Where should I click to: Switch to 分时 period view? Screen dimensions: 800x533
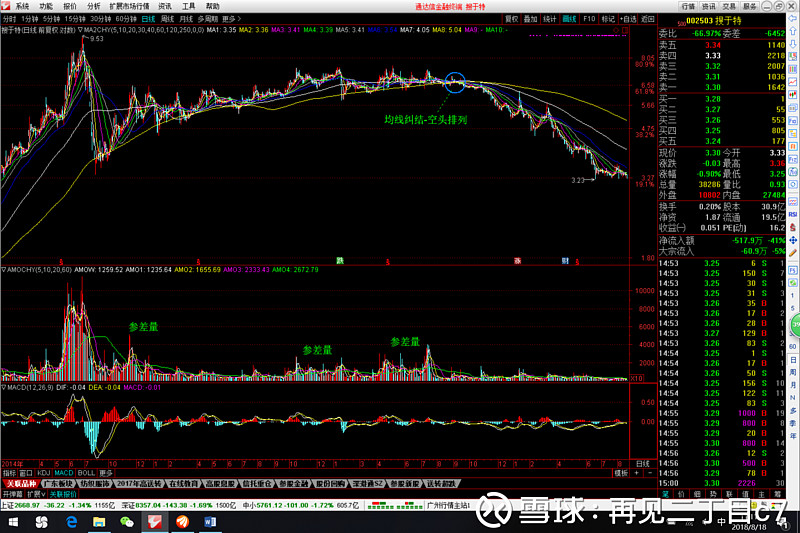(x=9, y=19)
